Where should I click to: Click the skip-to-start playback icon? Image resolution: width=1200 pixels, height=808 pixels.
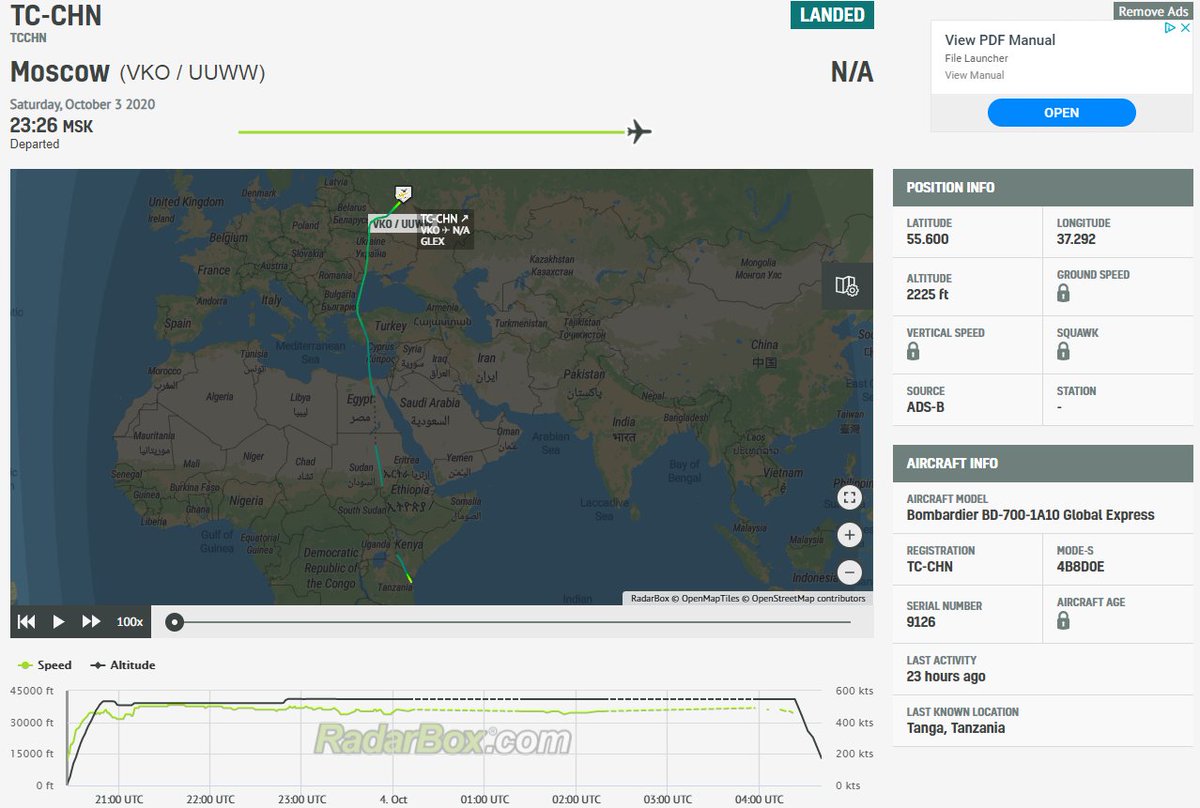27,622
